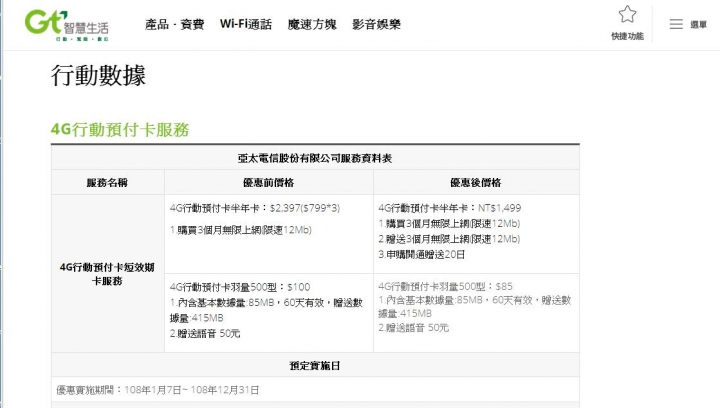Open the 影音娛樂 menu

[377, 24]
